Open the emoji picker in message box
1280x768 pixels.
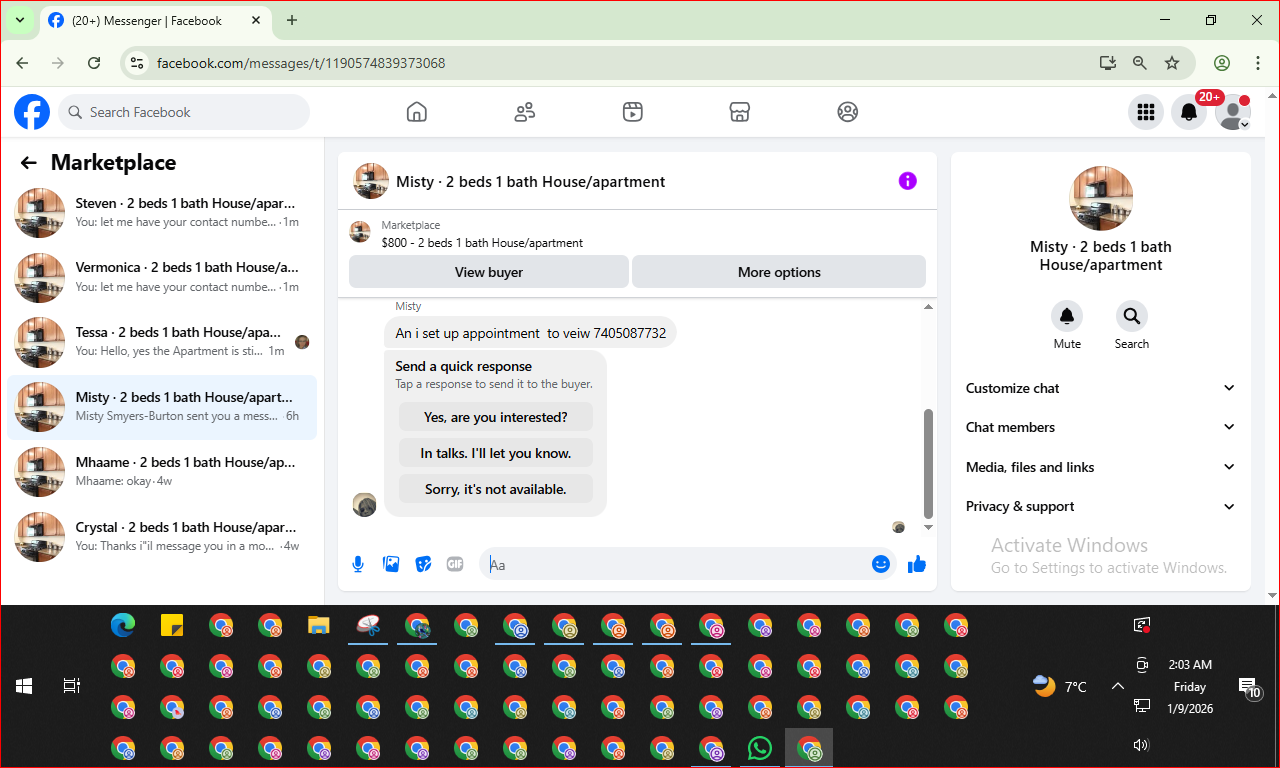click(881, 564)
